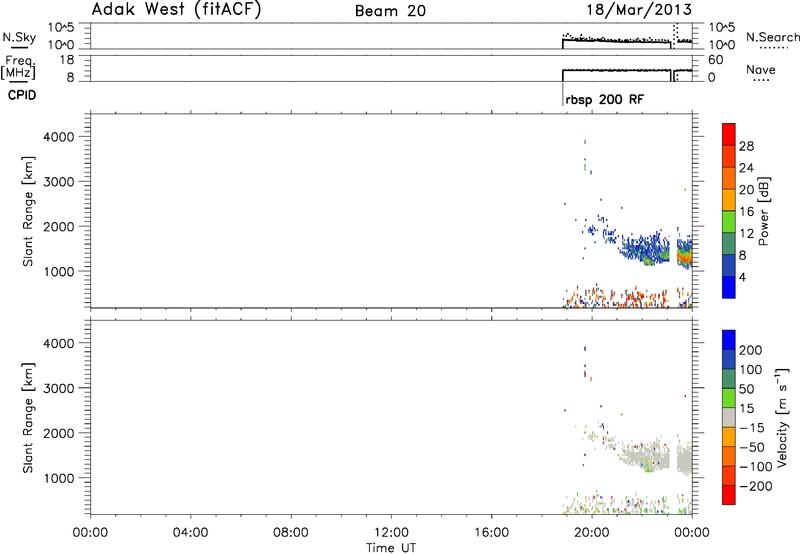
Task: Click the 'Velocity [m s-1]' colorbar label
Action: [782, 418]
